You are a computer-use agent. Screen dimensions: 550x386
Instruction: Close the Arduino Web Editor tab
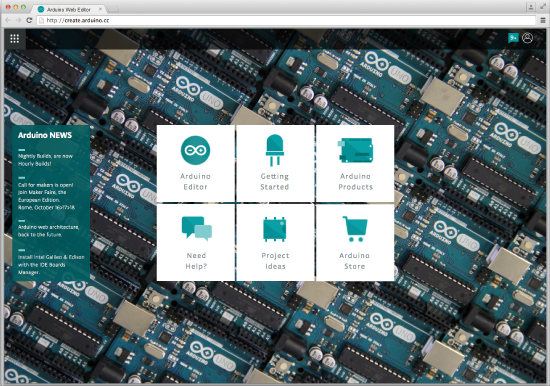[100, 9]
